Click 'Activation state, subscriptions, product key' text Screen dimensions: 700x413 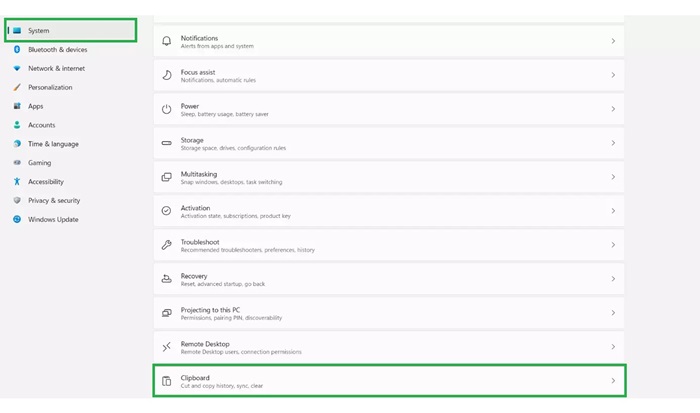236,216
